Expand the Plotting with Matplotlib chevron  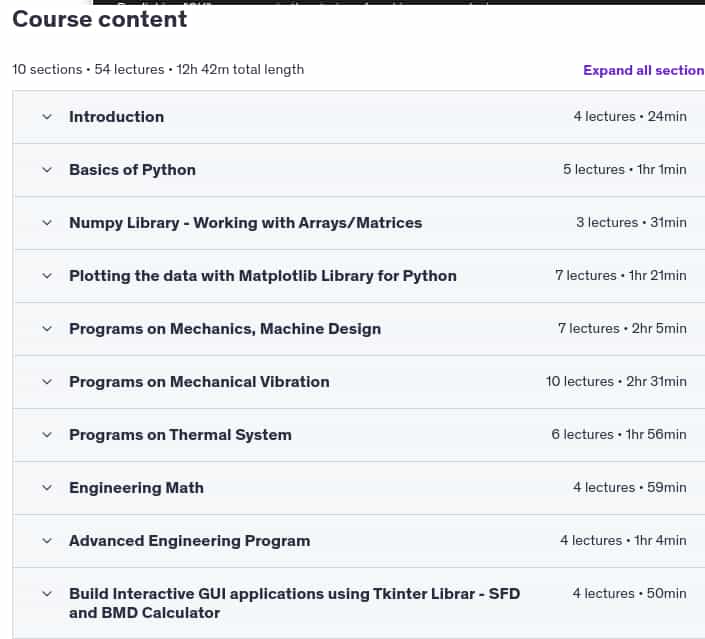(x=47, y=276)
